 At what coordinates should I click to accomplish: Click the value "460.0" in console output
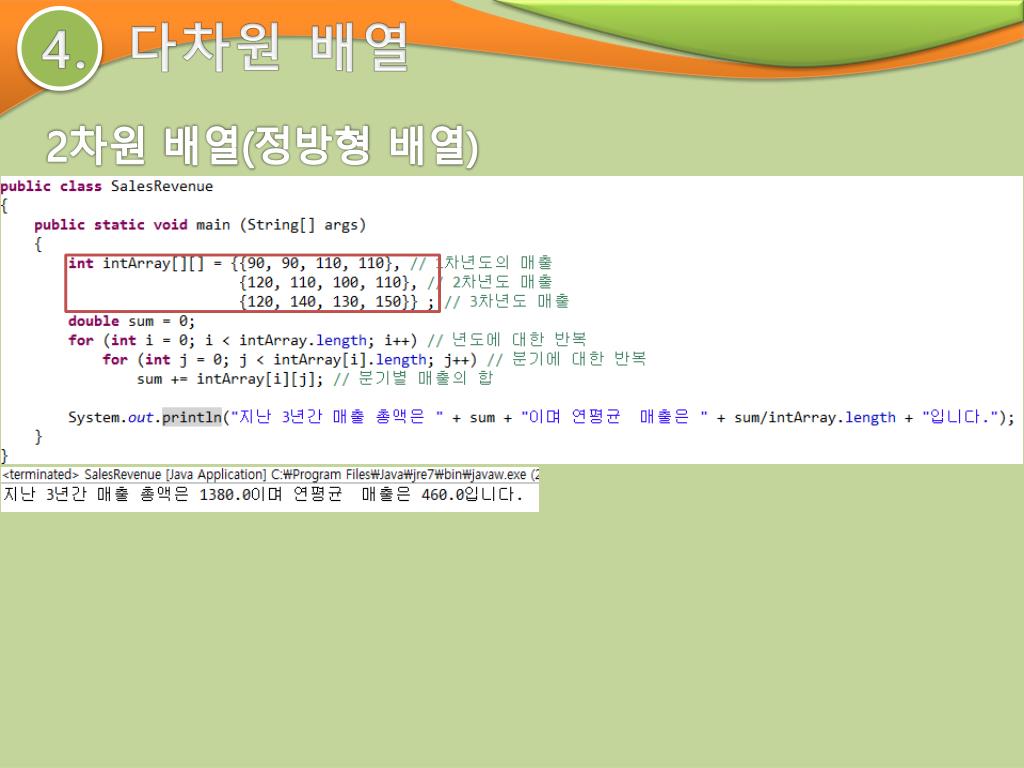point(443,495)
